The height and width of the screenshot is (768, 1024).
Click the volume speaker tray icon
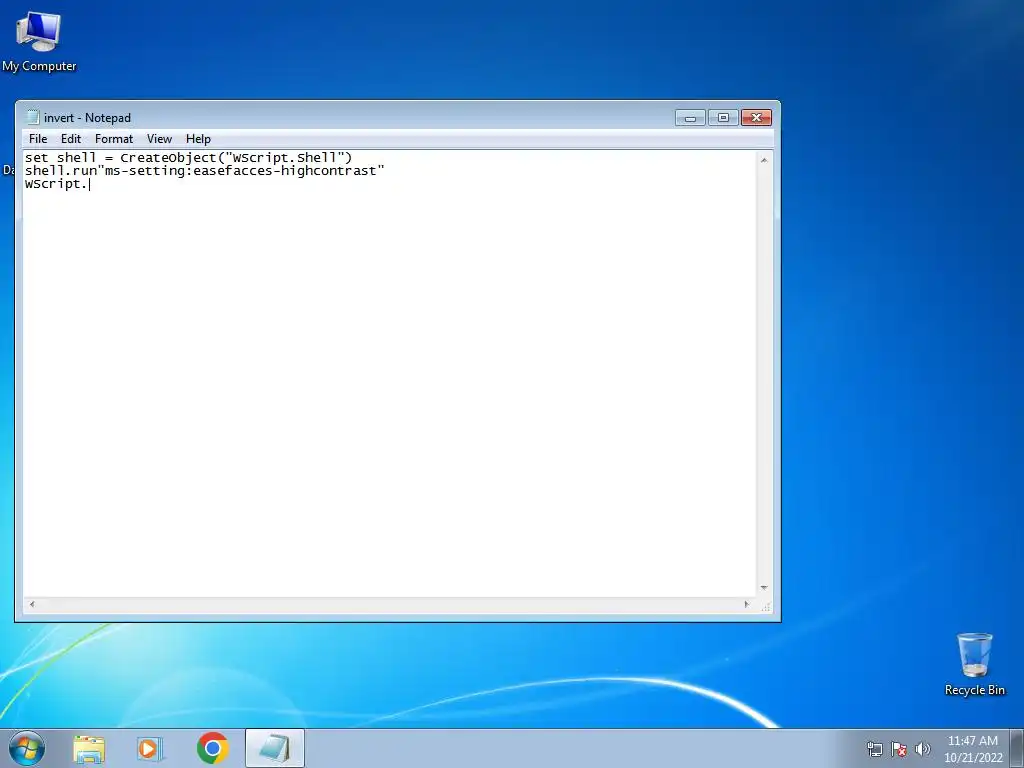point(923,749)
